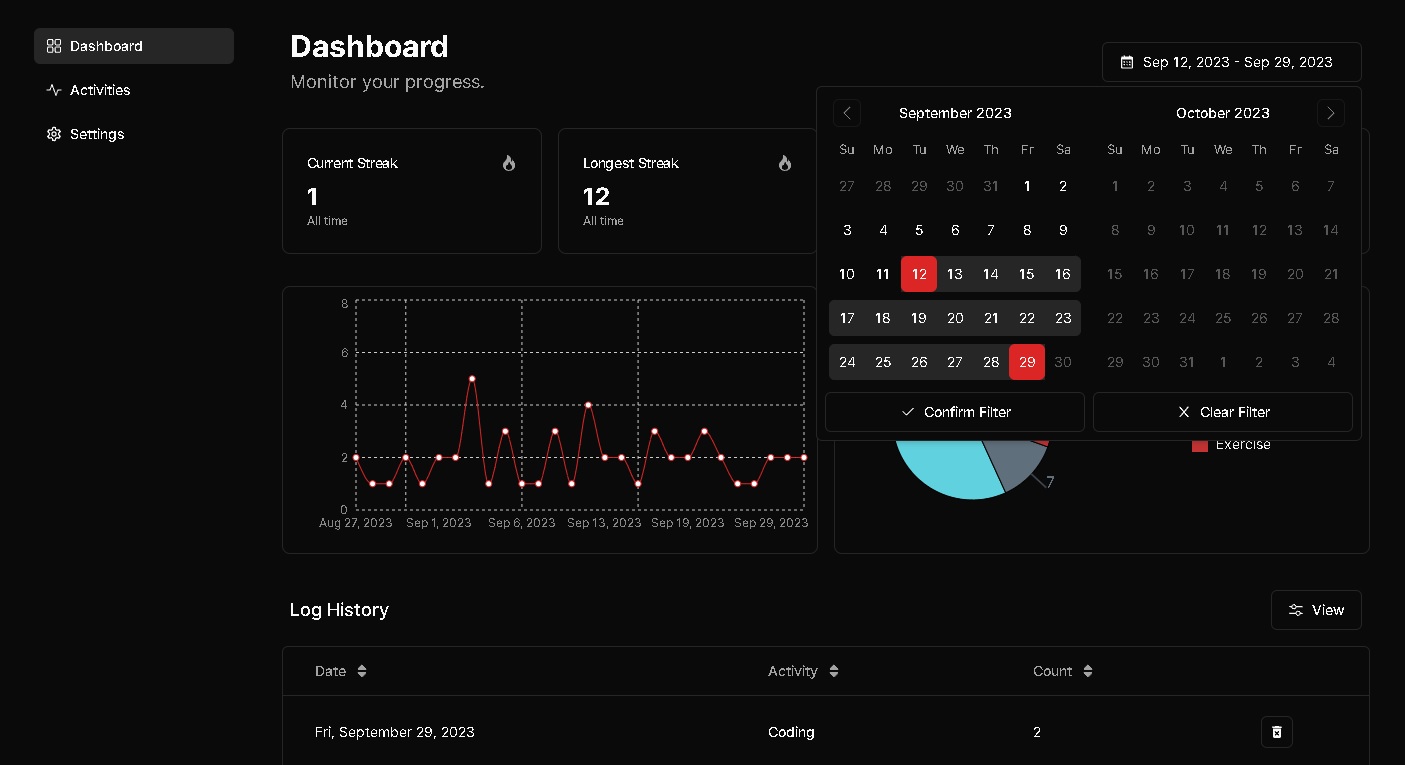The width and height of the screenshot is (1405, 765).
Task: Open the date range picker field
Action: tap(1231, 62)
